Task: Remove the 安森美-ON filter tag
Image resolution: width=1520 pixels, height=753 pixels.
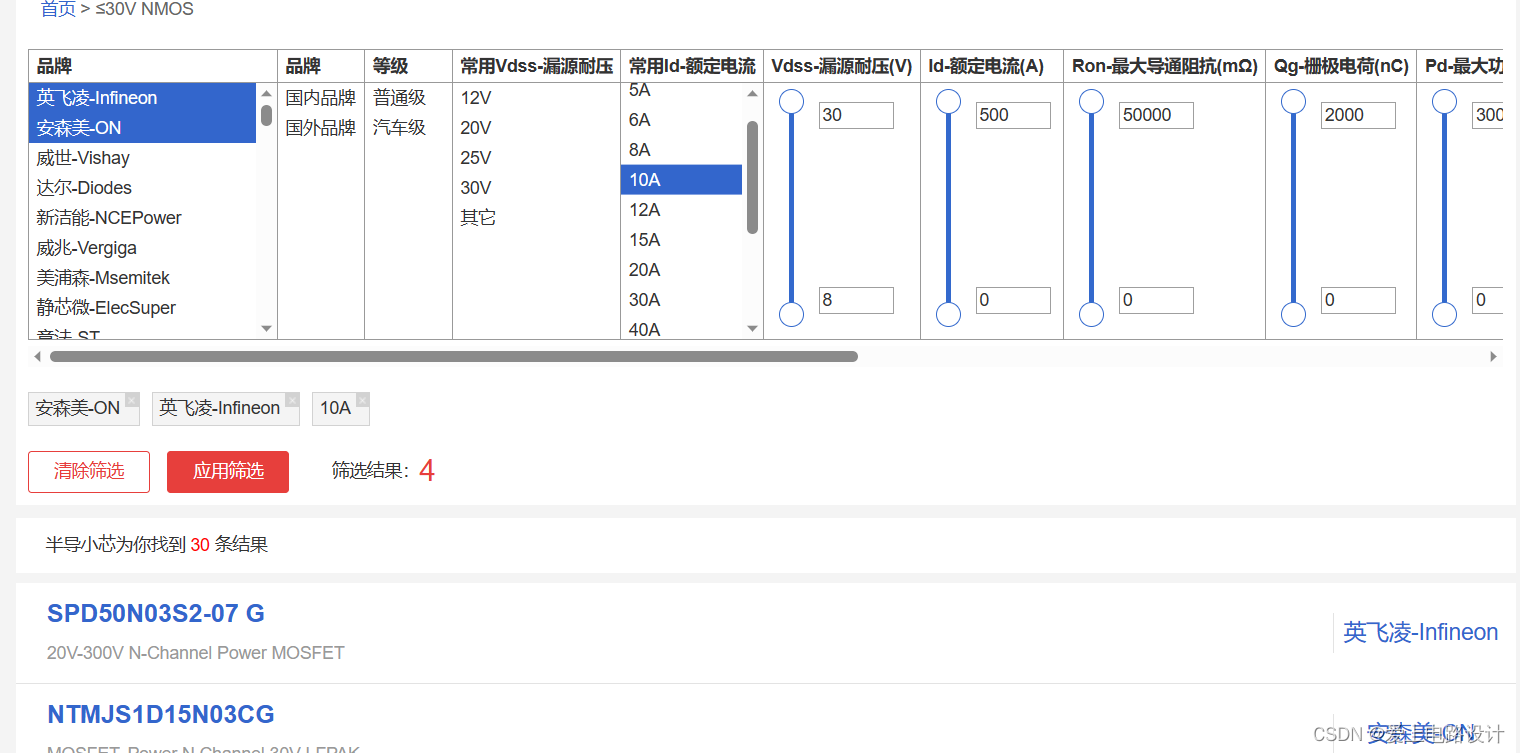Action: coord(131,400)
